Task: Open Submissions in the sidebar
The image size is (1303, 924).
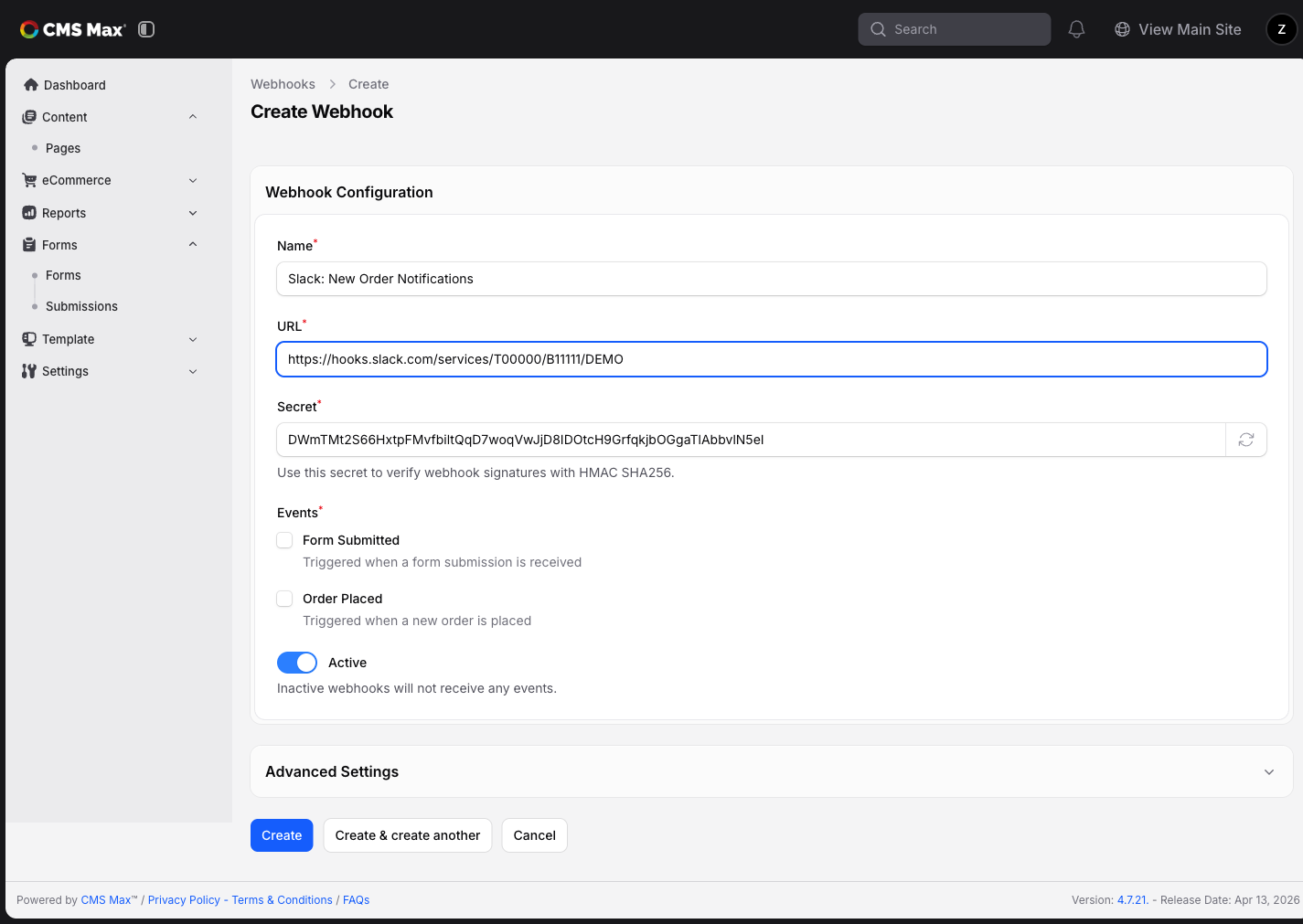Action: pyautogui.click(x=81, y=306)
